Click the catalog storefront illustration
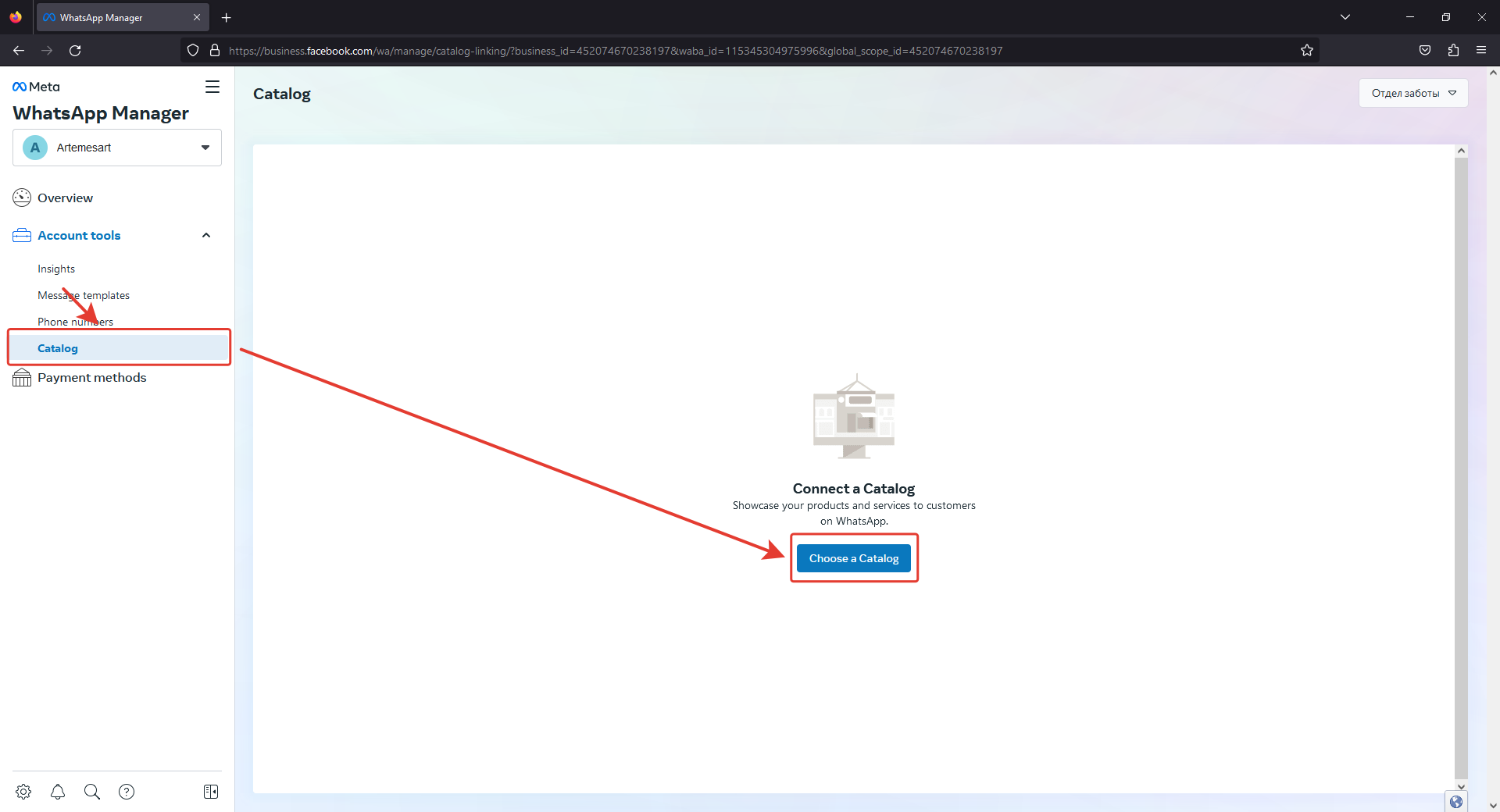Screen dimensions: 1500x812 (x=854, y=416)
